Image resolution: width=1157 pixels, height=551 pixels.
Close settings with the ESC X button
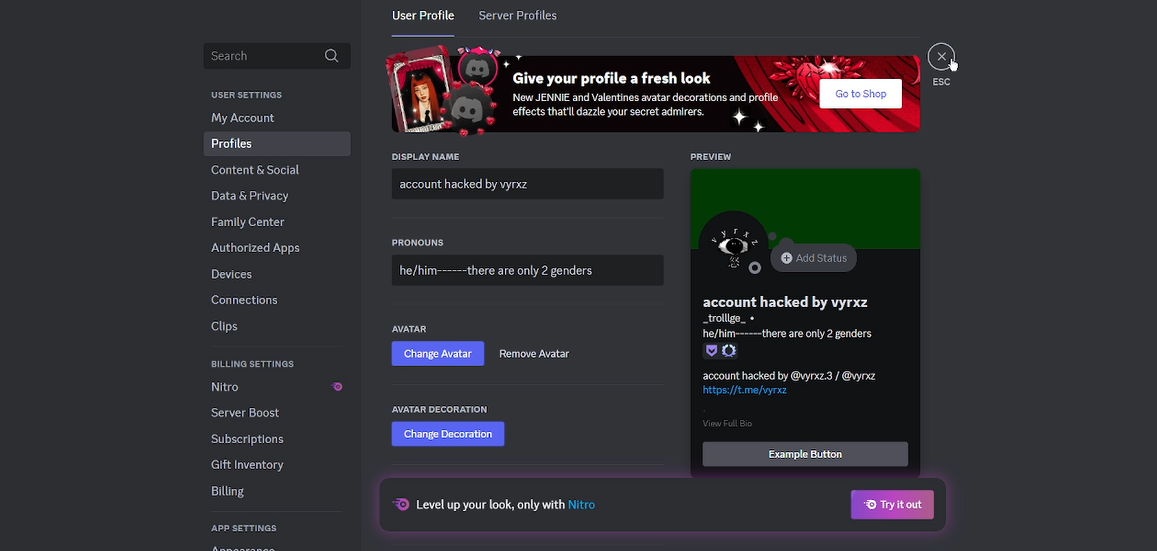pyautogui.click(x=941, y=57)
